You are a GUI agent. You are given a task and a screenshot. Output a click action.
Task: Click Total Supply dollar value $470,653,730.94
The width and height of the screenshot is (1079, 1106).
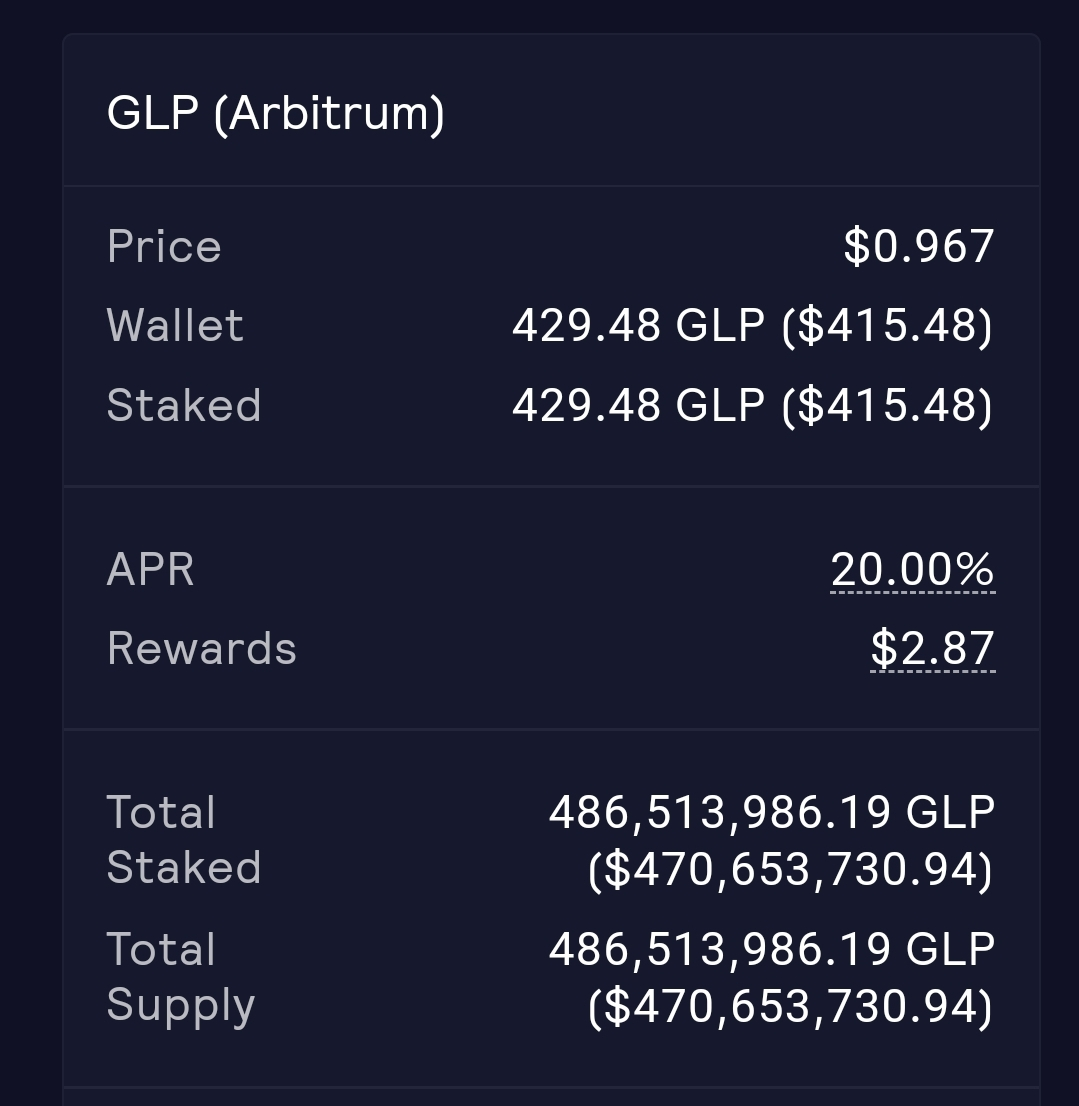[791, 1005]
